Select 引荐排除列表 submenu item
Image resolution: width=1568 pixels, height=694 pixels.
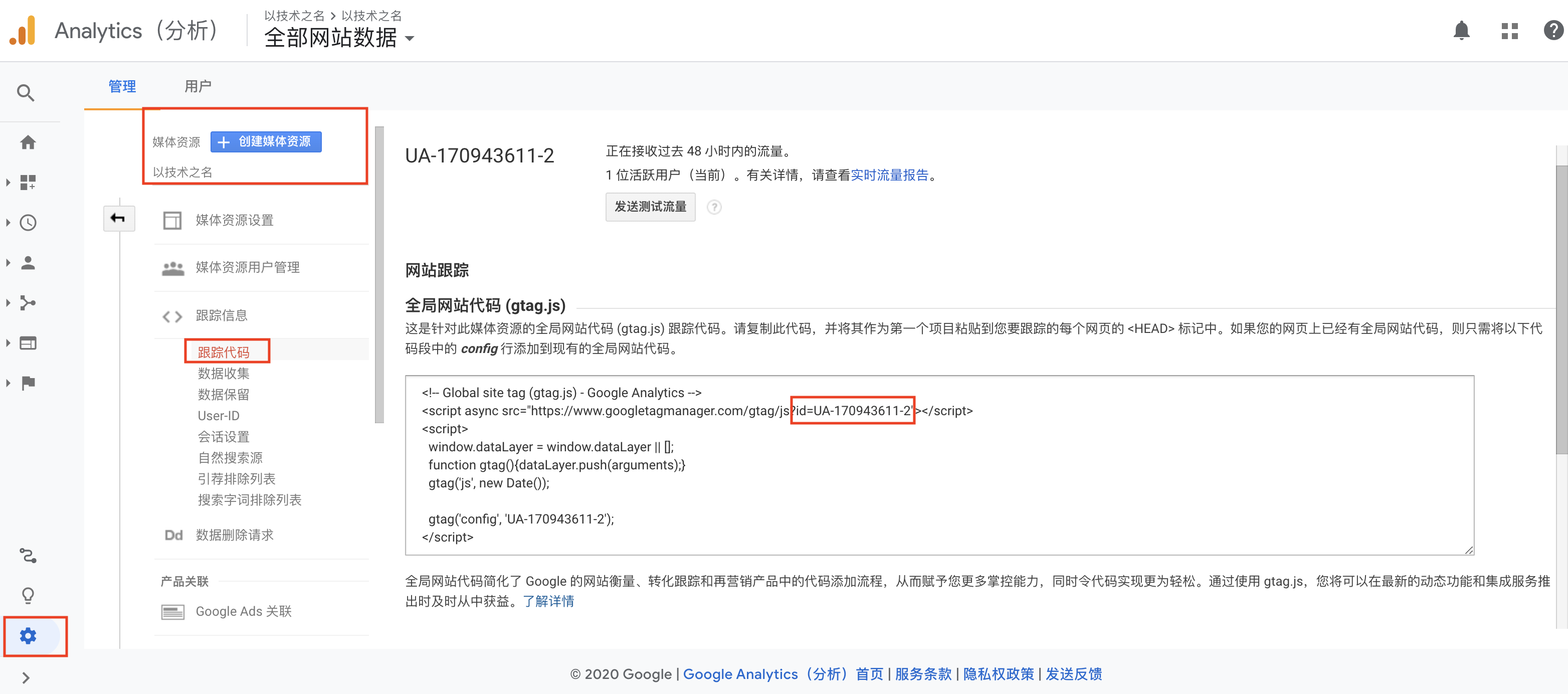click(237, 479)
